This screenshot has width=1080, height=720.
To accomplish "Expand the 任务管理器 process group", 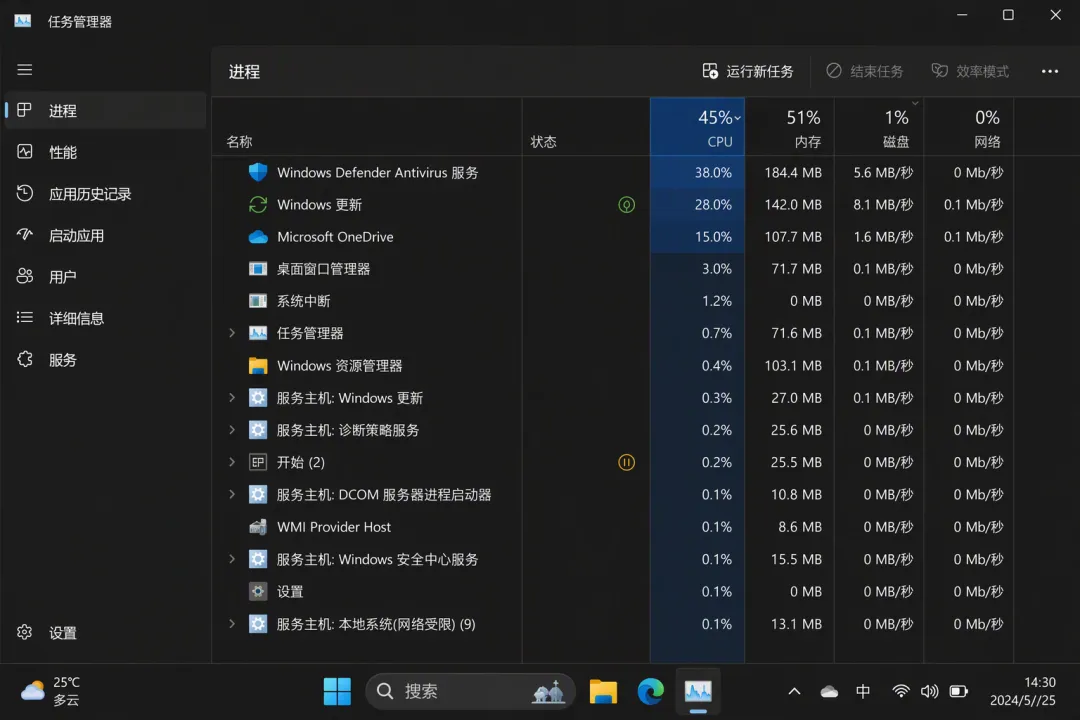I will click(232, 333).
